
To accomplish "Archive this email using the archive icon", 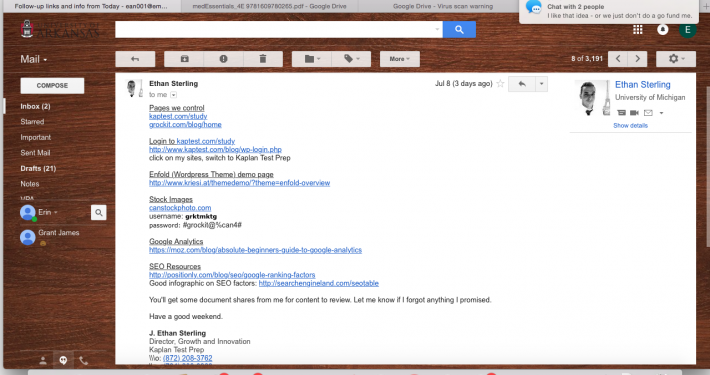I will pyautogui.click(x=184, y=59).
